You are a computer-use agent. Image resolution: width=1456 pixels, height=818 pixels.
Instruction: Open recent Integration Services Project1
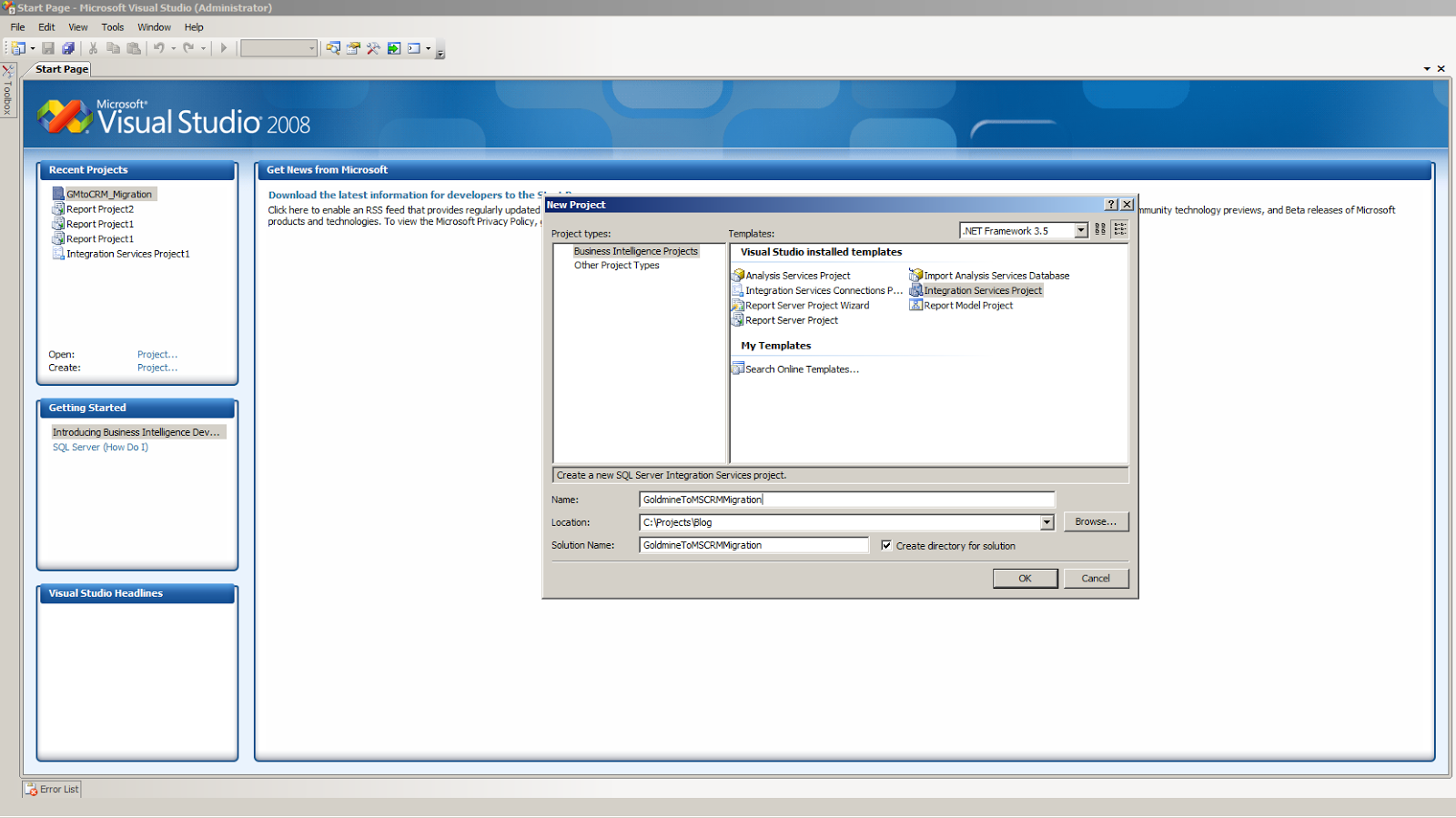128,254
